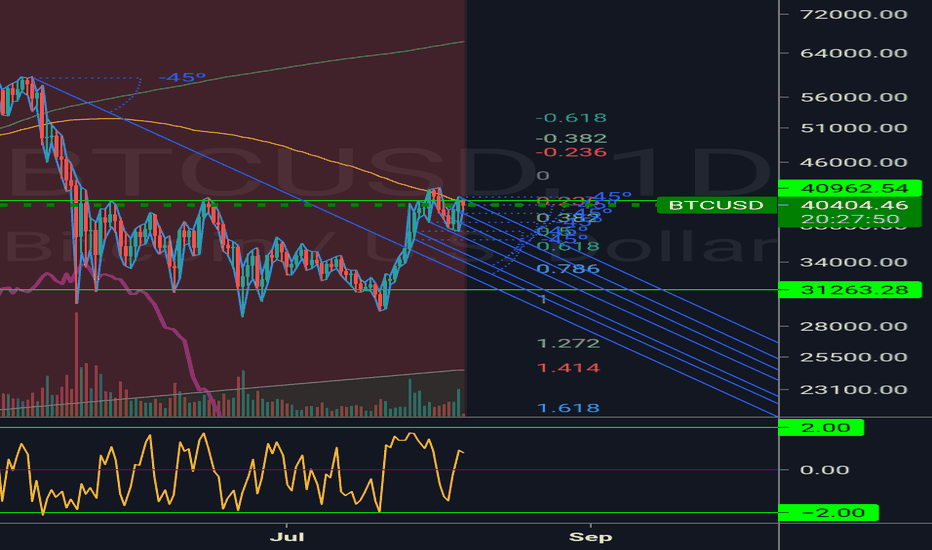Click the 40962.54 price level label
This screenshot has width=932, height=550.
tap(849, 188)
